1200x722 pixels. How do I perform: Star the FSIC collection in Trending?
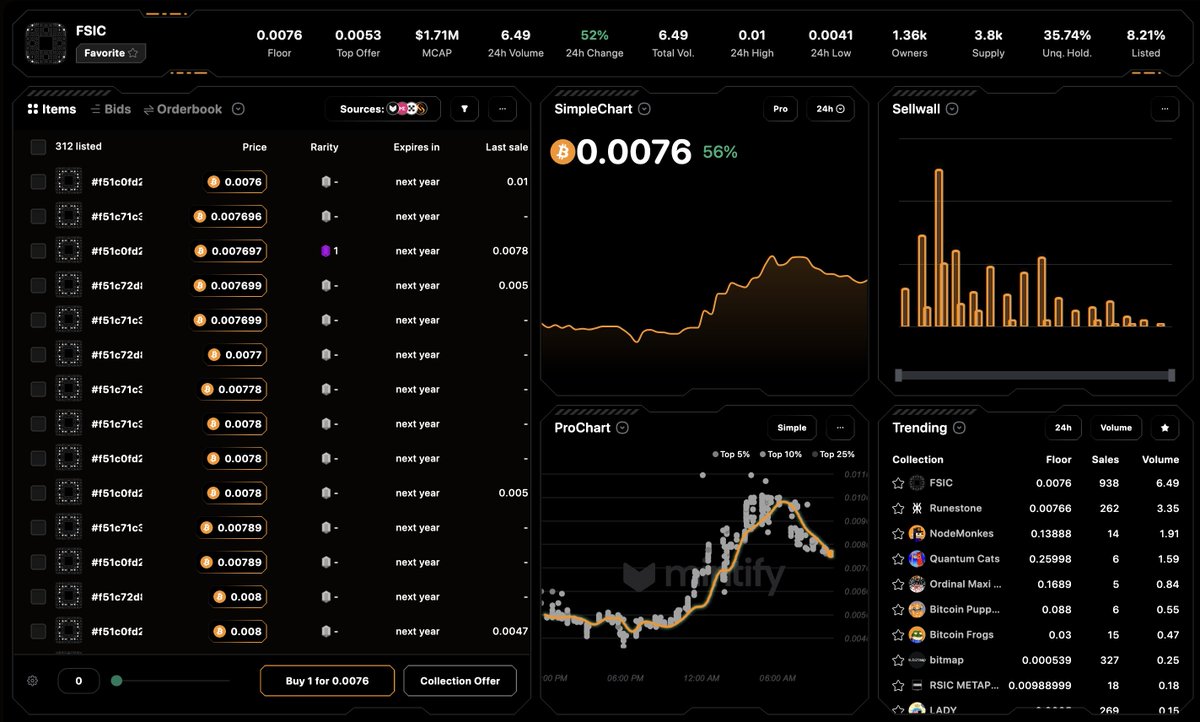pyautogui.click(x=898, y=483)
